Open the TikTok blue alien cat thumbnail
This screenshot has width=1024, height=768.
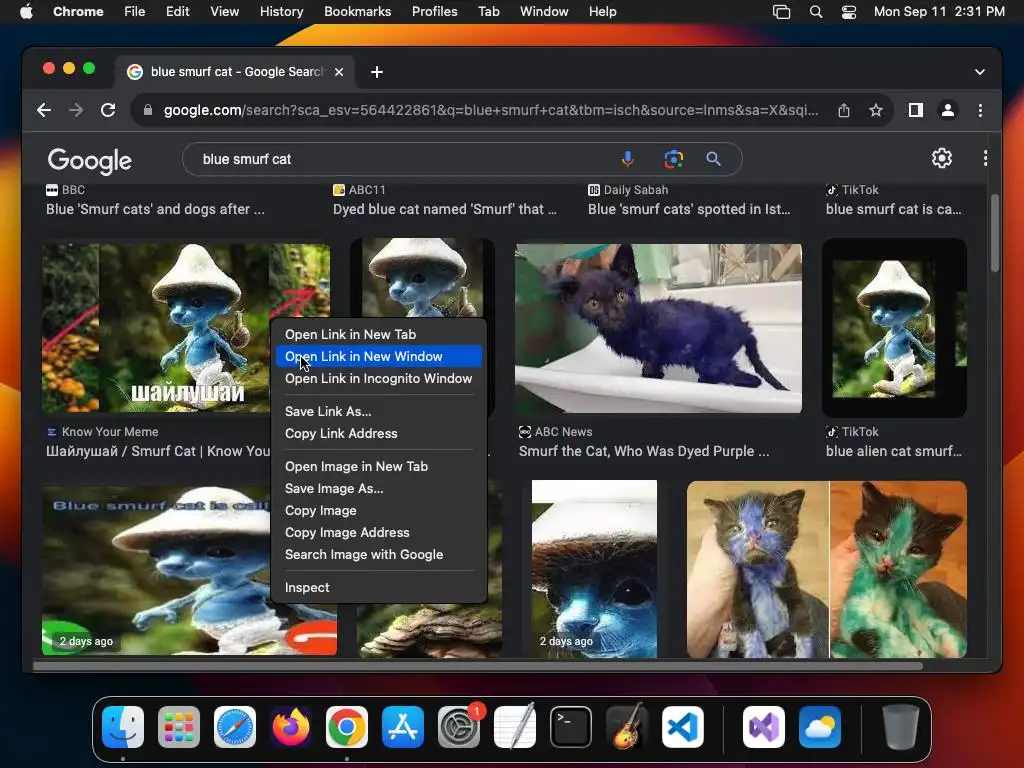(894, 328)
